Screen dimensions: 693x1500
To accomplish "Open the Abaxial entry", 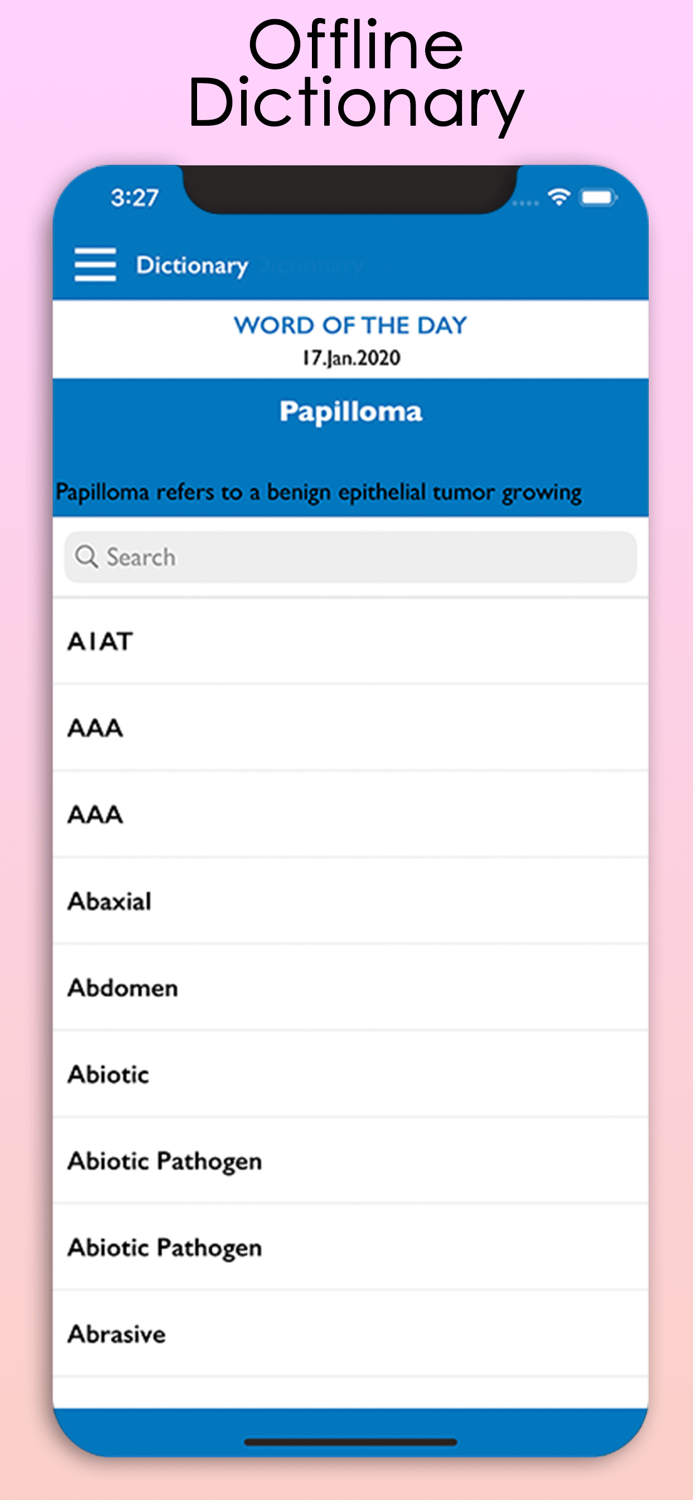I will [x=109, y=901].
